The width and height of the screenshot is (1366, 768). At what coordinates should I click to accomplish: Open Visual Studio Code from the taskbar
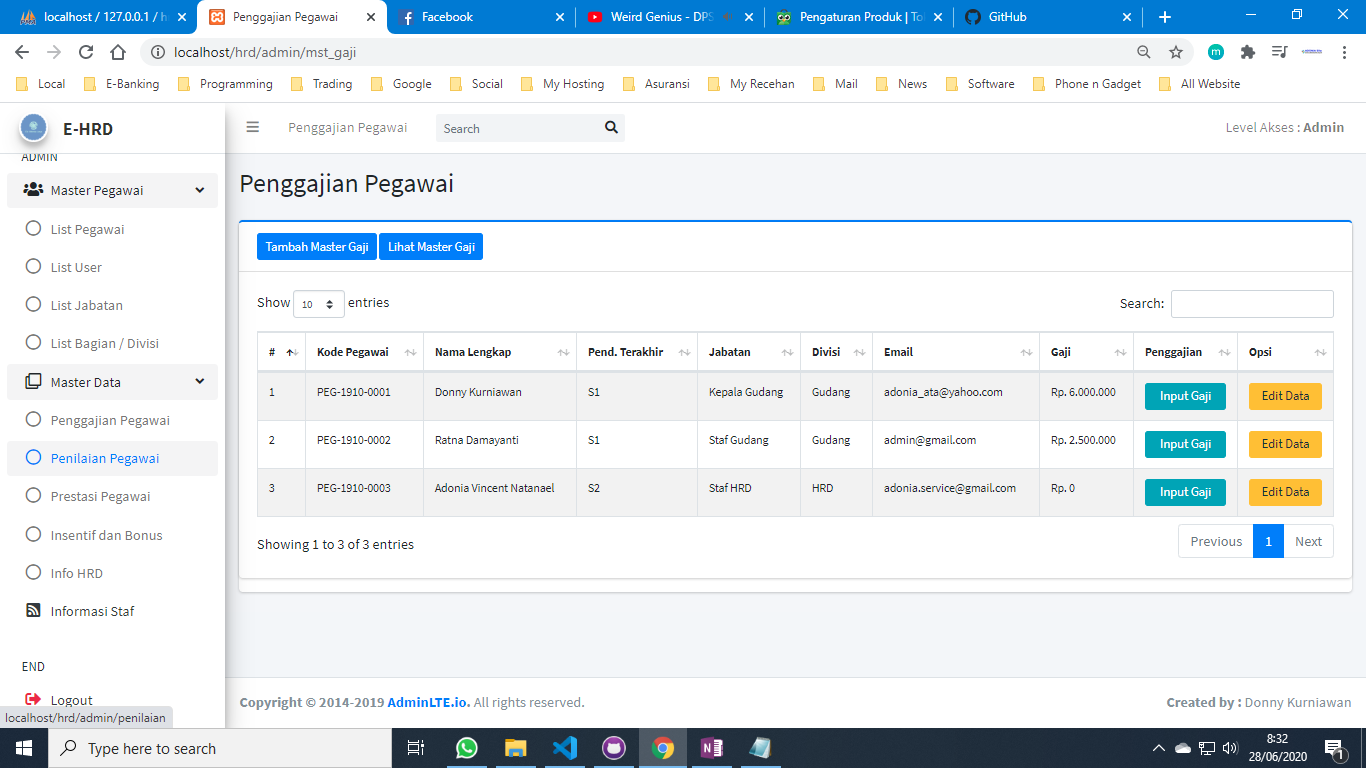[564, 748]
